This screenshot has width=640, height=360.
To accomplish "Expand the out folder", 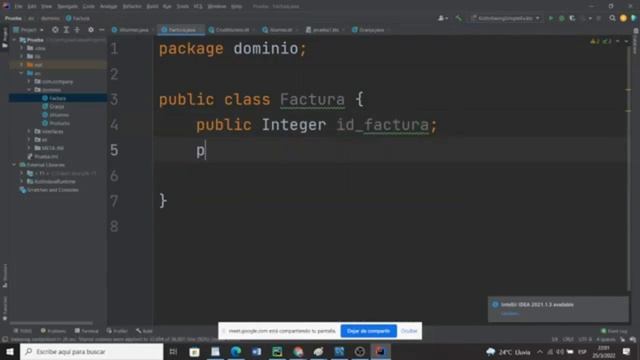I will click(22, 64).
